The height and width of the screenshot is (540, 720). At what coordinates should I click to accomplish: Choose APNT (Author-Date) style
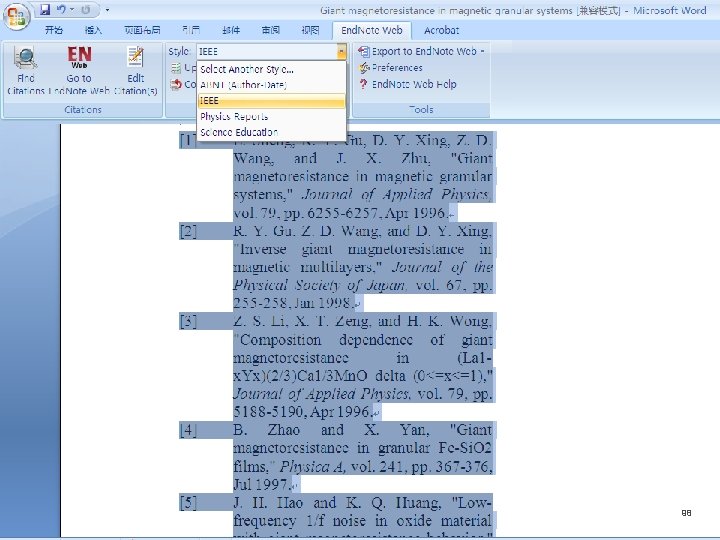coord(271,85)
